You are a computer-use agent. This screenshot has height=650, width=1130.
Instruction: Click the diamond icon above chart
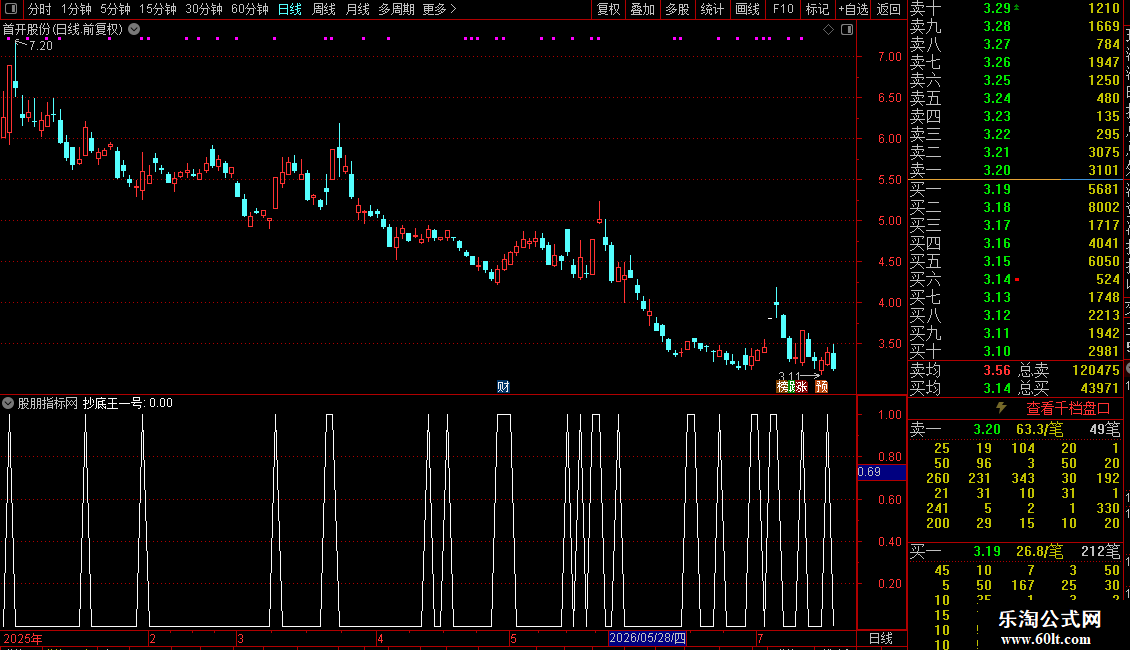(x=829, y=30)
